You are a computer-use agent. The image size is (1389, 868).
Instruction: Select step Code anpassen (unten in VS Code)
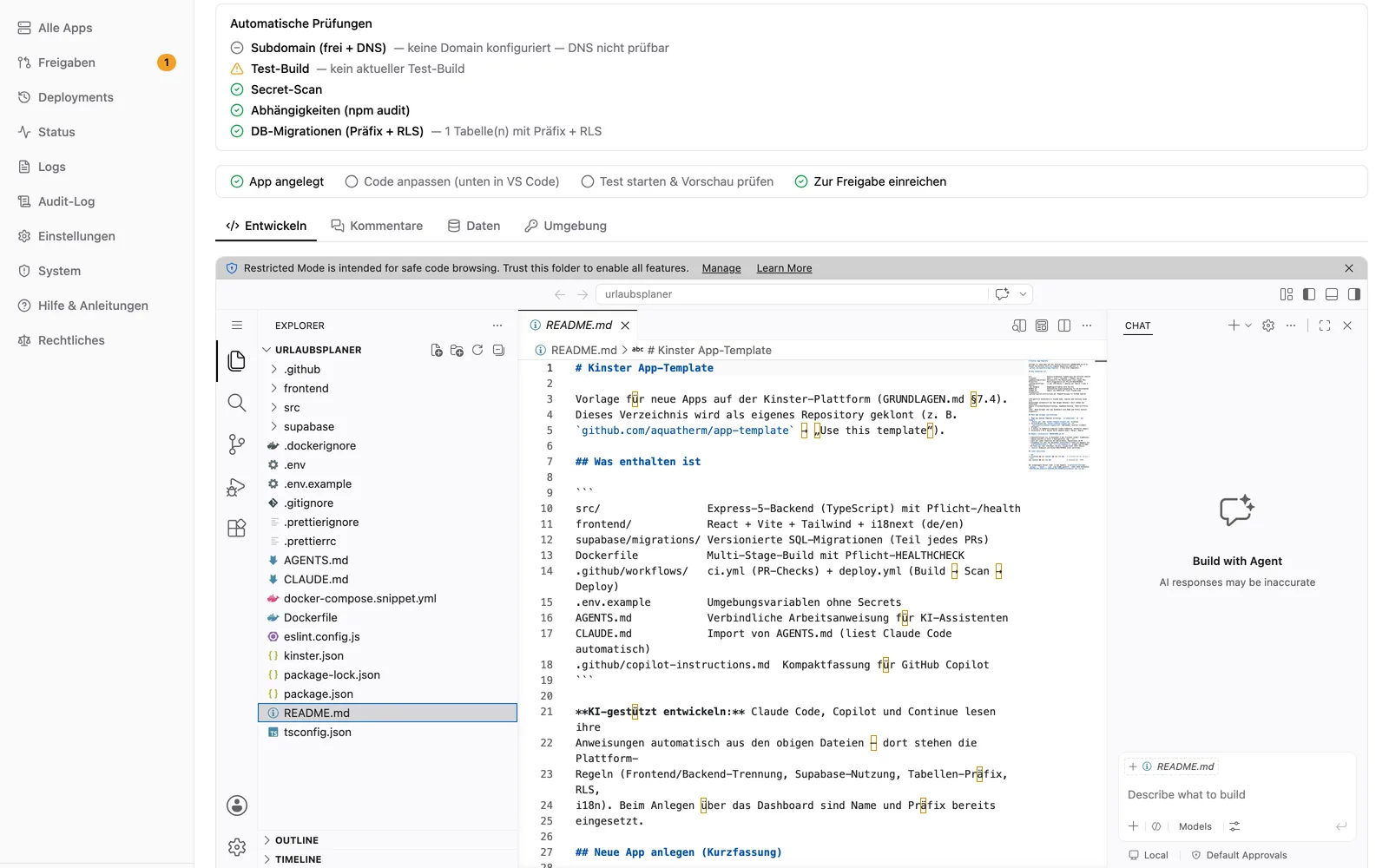pyautogui.click(x=452, y=181)
